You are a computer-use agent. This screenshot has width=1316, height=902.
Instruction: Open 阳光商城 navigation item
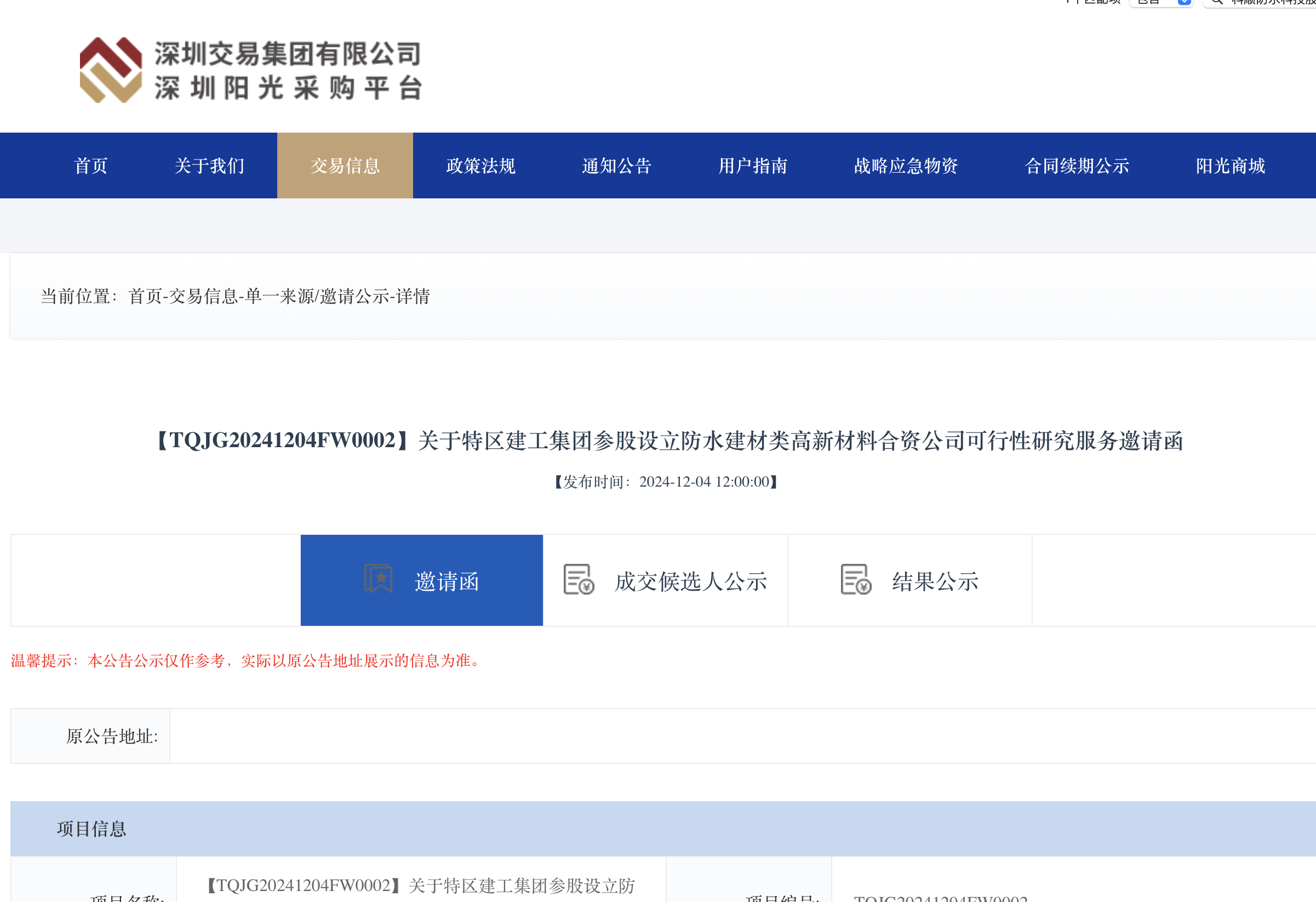1230,166
